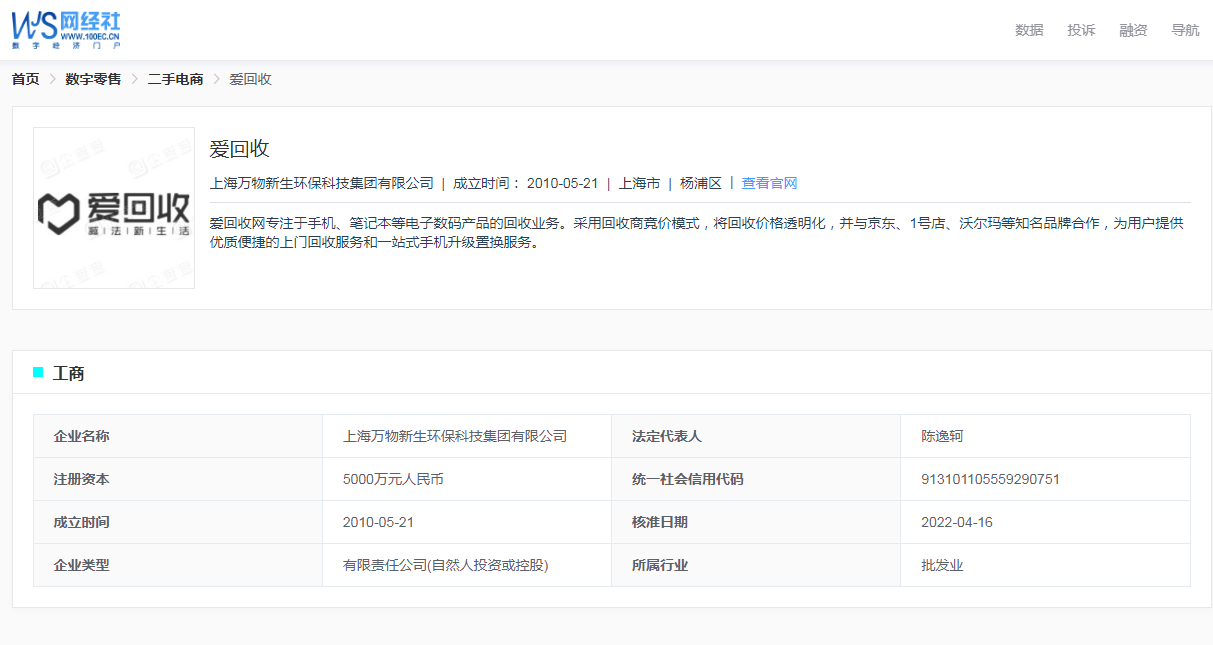This screenshot has width=1213, height=645.
Task: Open the 查看官网 link
Action: [769, 183]
